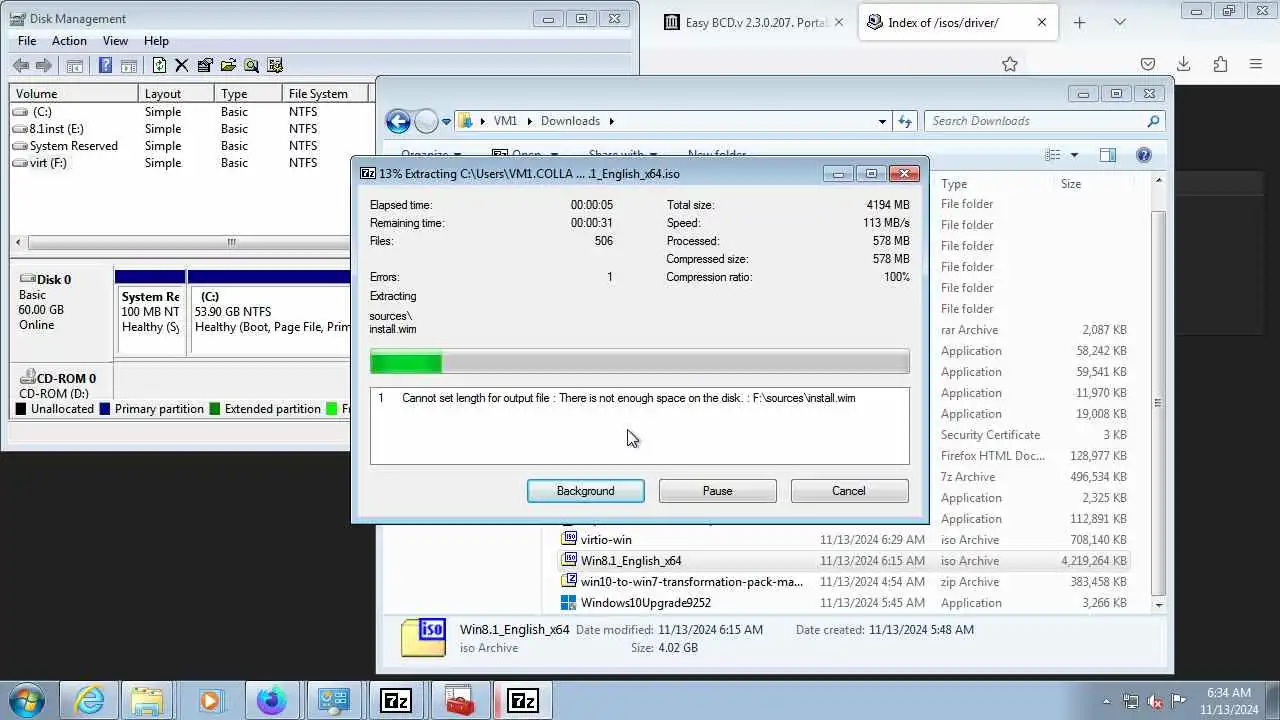
Task: Open Firefox hamburger application menu
Action: (1256, 64)
